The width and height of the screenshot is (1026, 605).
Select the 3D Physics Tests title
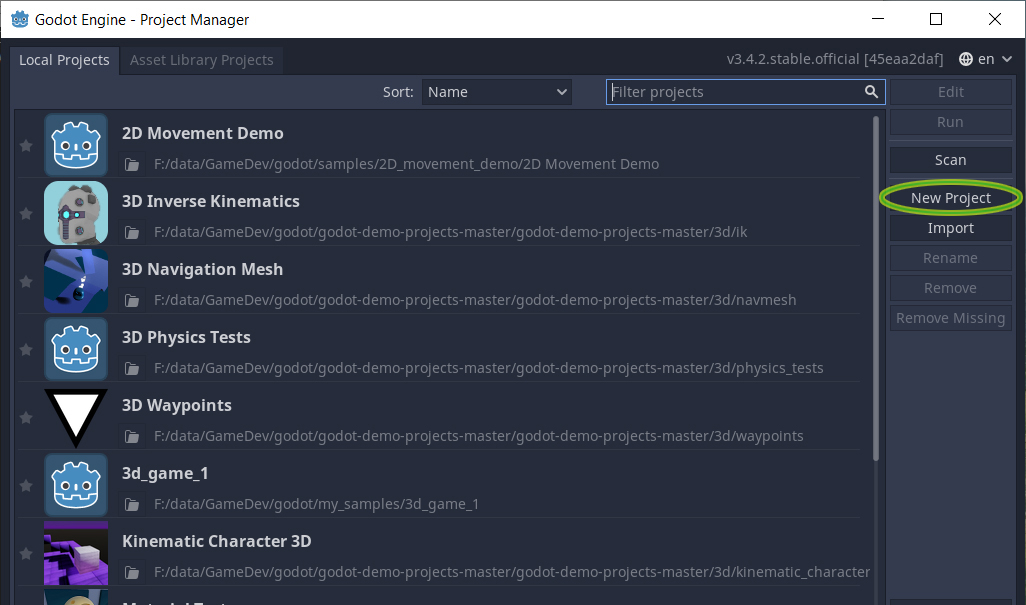186,337
